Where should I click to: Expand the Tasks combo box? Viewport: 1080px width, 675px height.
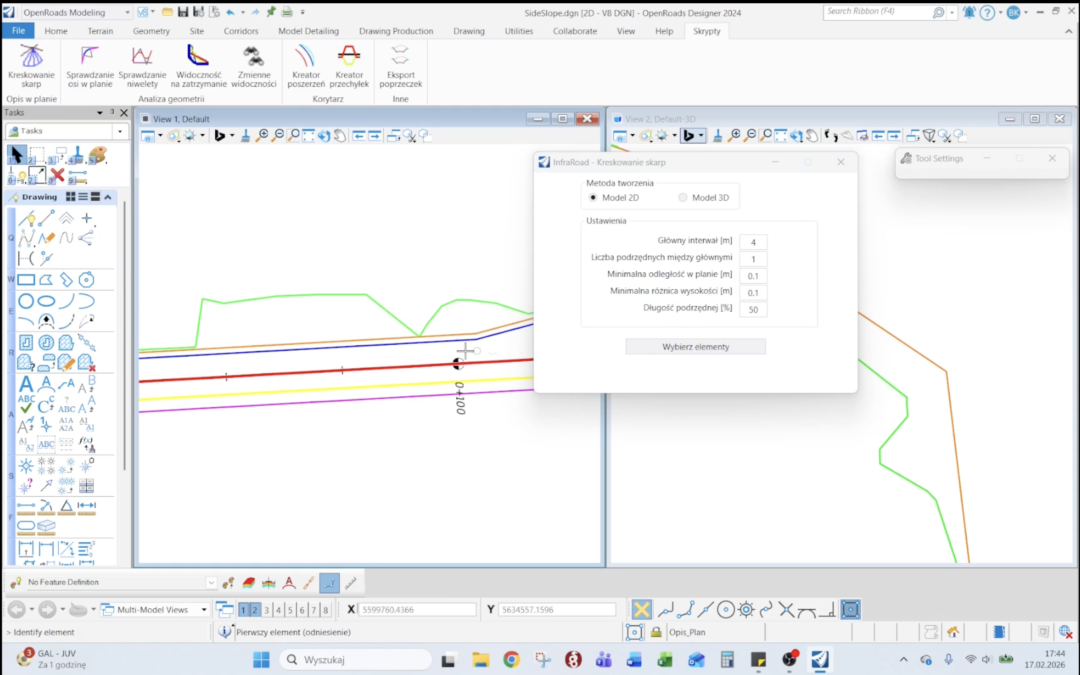(121, 131)
